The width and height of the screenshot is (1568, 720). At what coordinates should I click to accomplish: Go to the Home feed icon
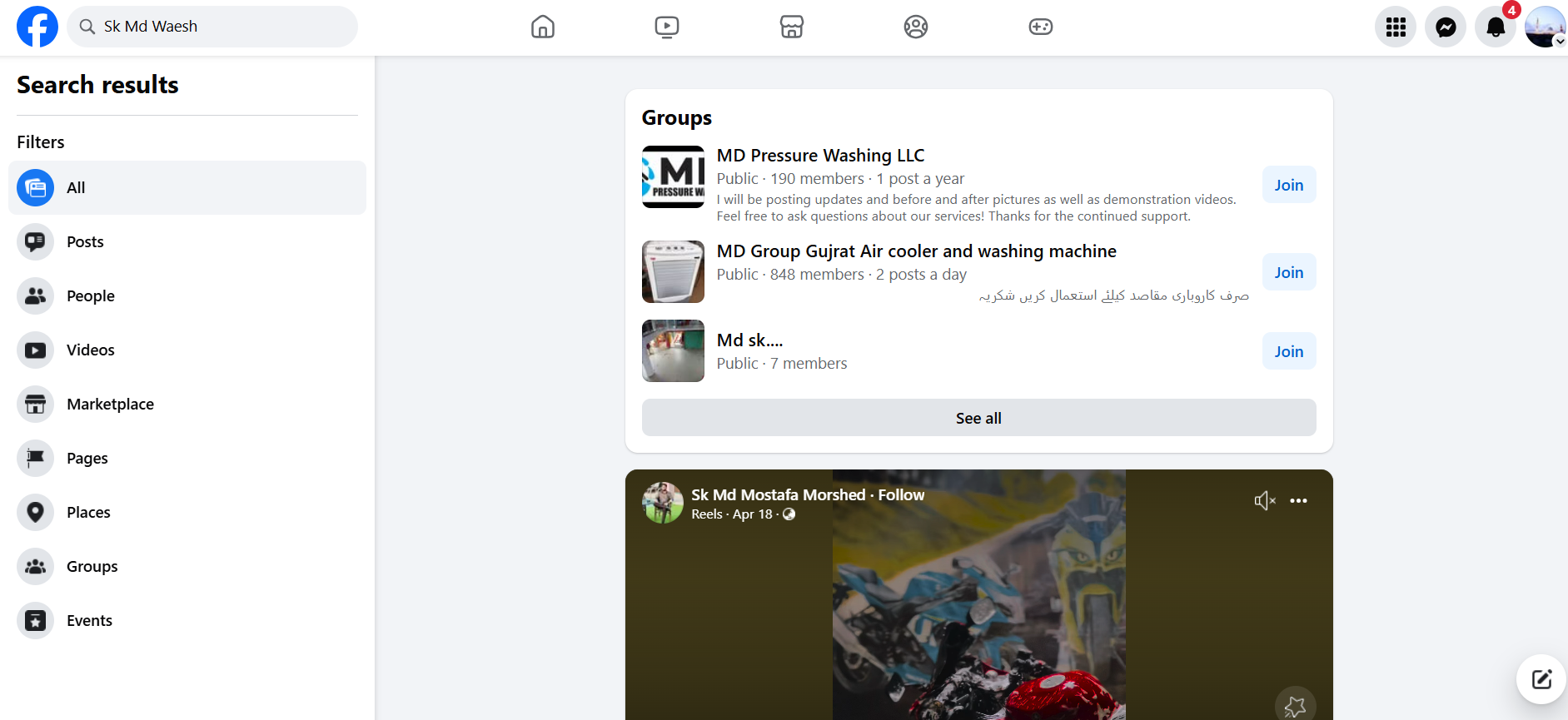coord(543,27)
